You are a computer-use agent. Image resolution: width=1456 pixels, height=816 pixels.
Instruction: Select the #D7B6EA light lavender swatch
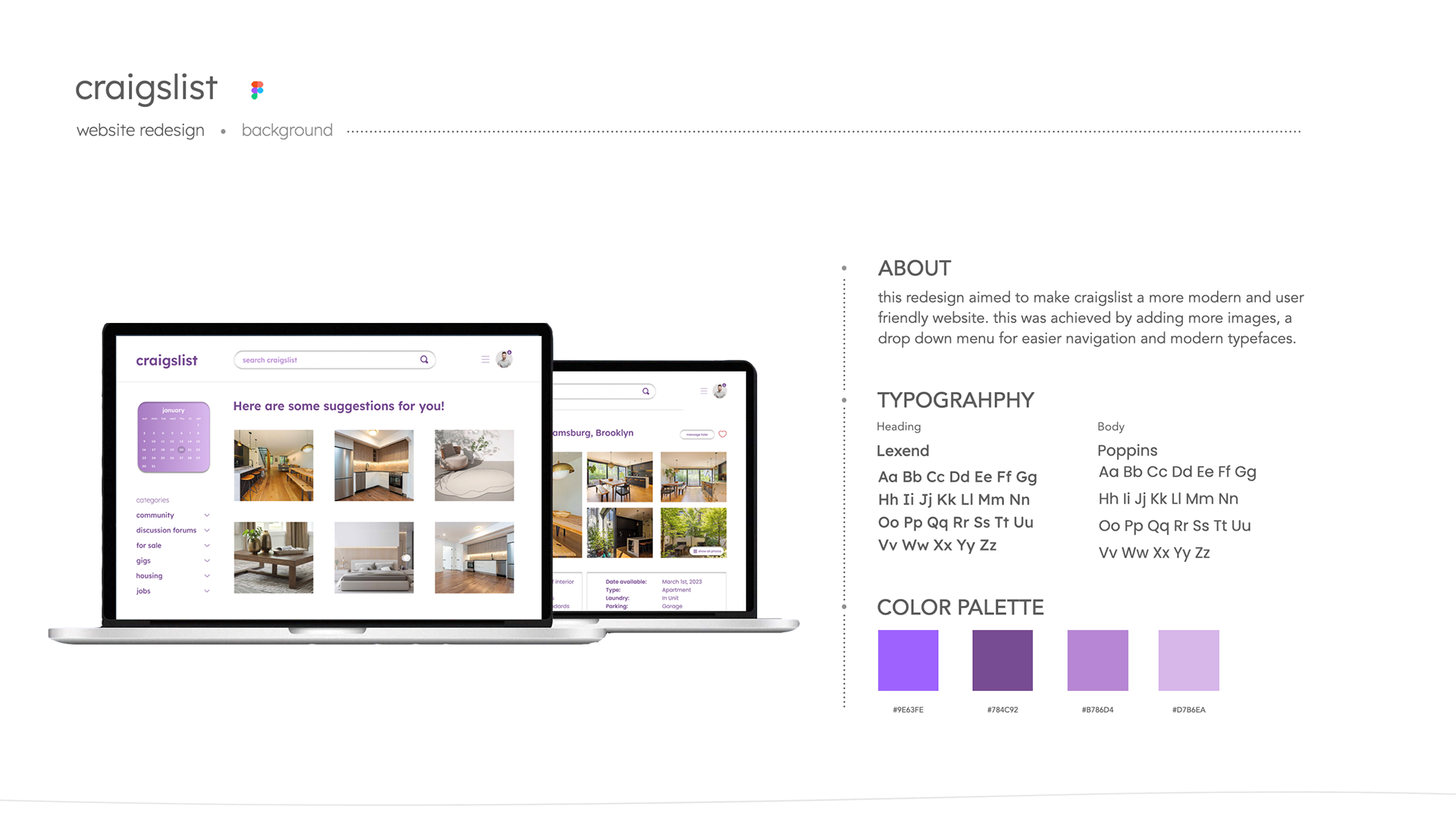(1188, 660)
